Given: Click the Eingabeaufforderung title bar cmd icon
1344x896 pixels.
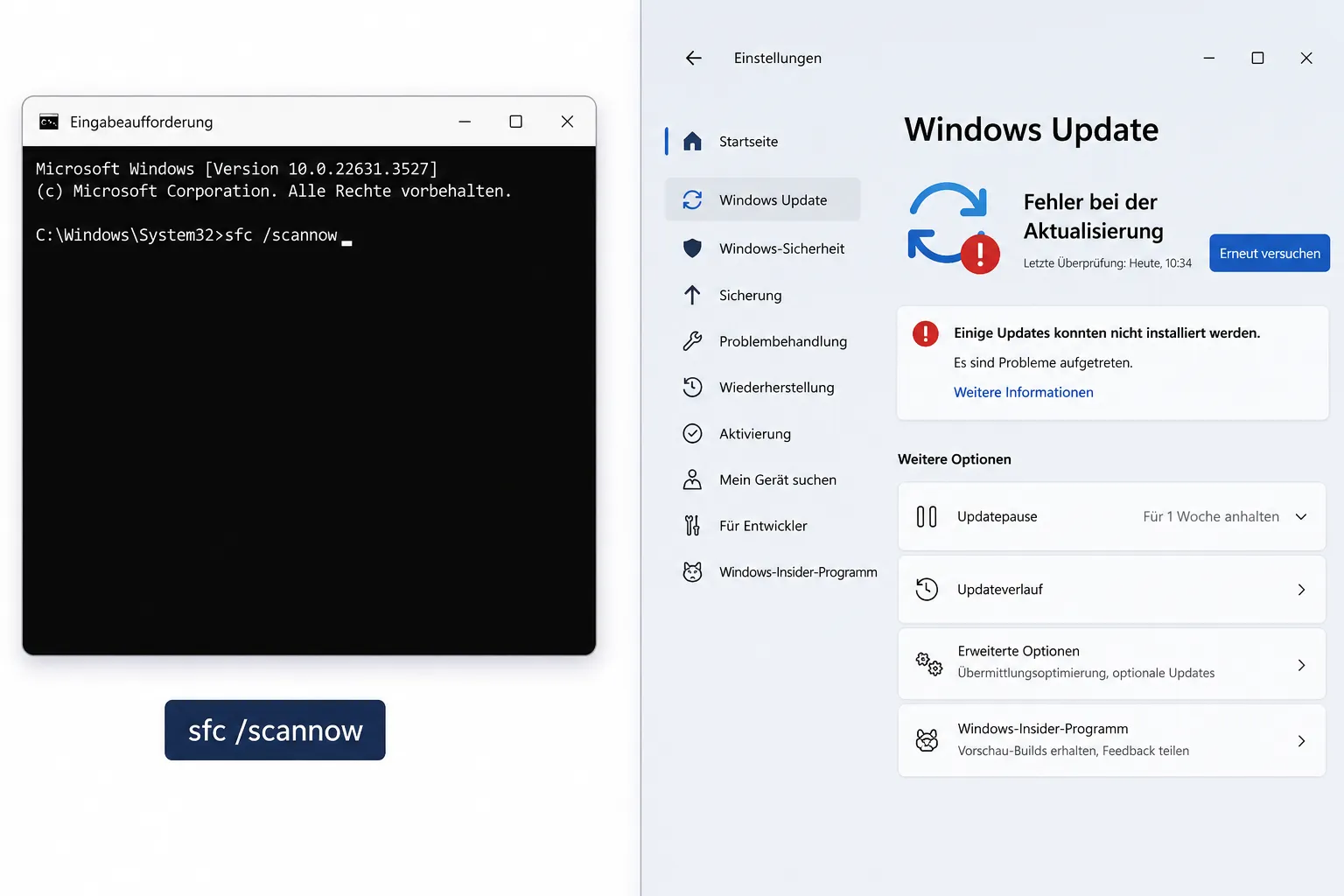Looking at the screenshot, I should pyautogui.click(x=49, y=122).
